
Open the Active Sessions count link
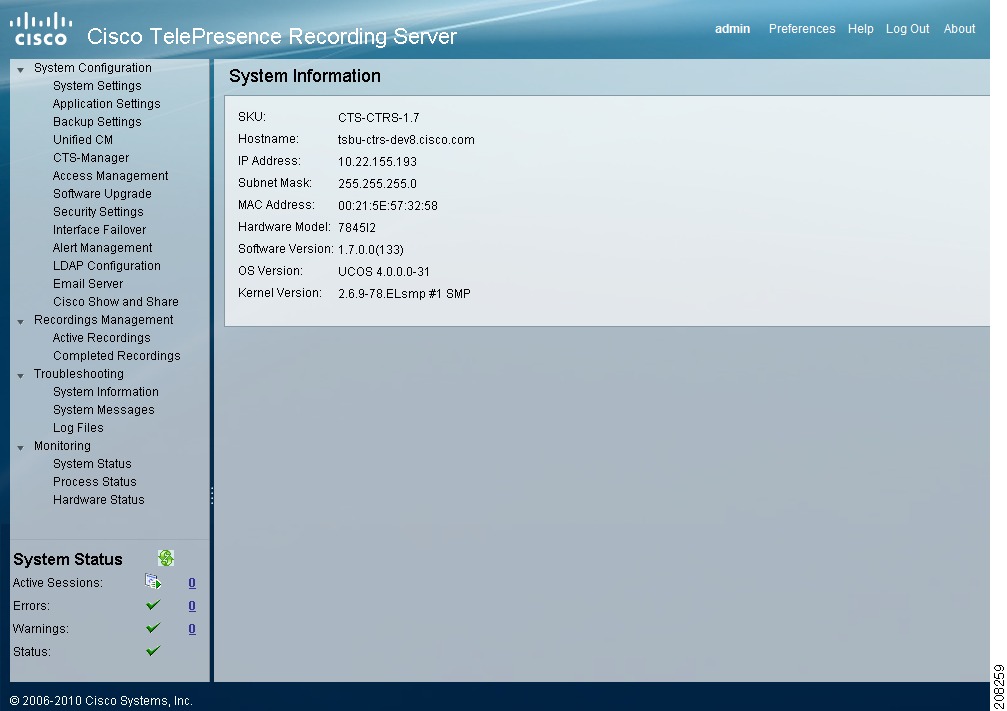click(x=192, y=583)
